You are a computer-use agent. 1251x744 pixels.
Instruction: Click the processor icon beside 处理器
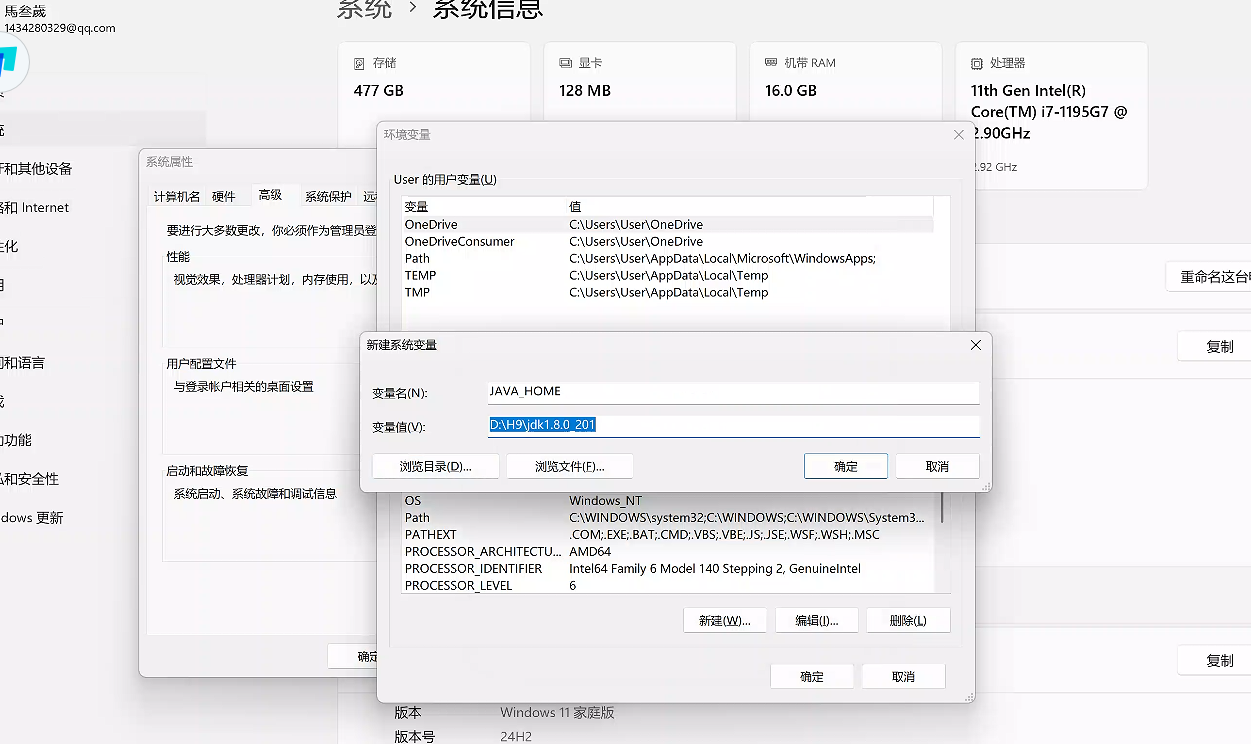click(977, 63)
